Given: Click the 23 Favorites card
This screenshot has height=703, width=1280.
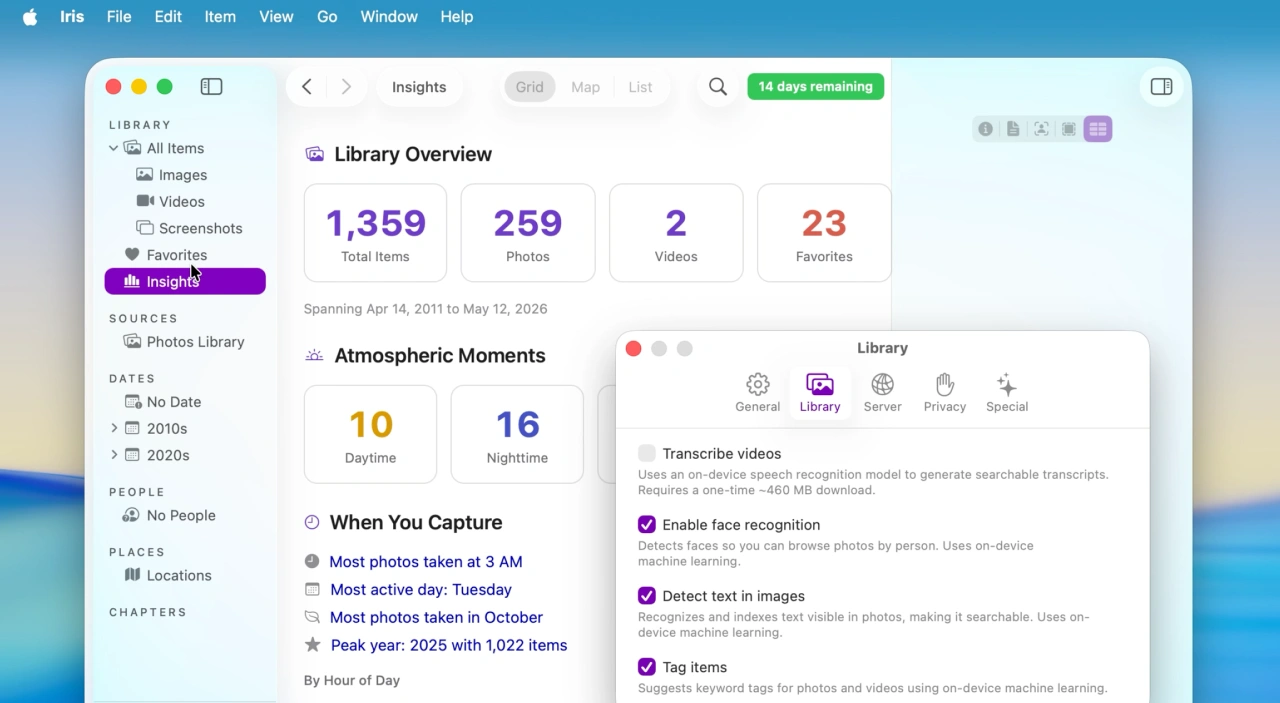Looking at the screenshot, I should coord(824,233).
